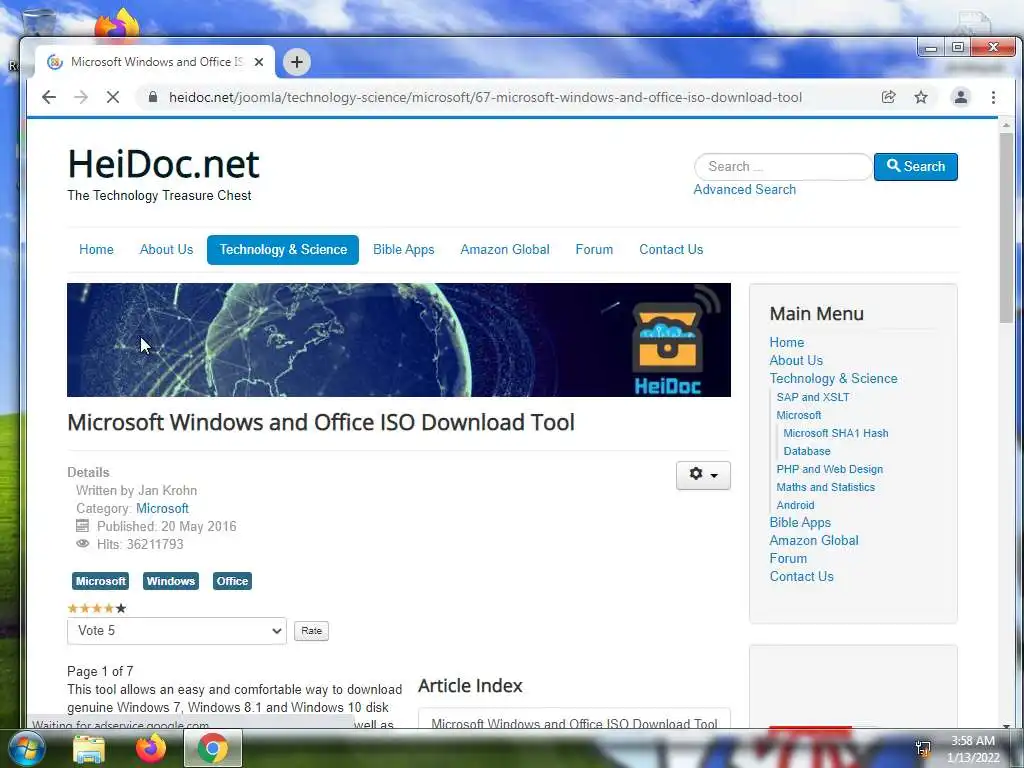Click the Office tag badge
The height and width of the screenshot is (768, 1024).
[x=232, y=581]
